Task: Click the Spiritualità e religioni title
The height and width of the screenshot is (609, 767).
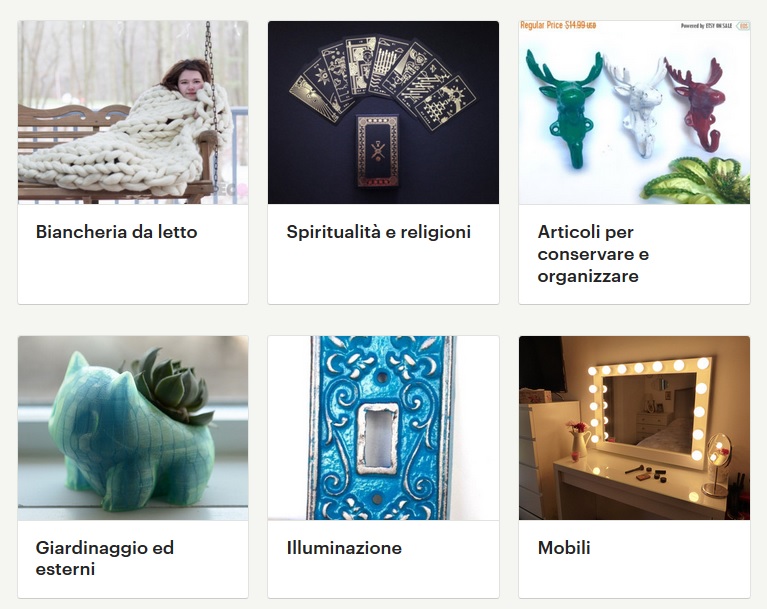Action: tap(379, 232)
